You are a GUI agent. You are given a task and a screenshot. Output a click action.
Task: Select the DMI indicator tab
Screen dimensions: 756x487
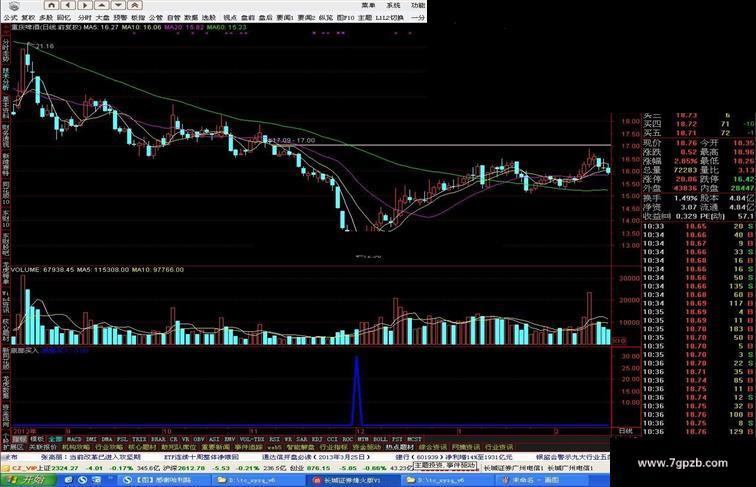pos(91,439)
